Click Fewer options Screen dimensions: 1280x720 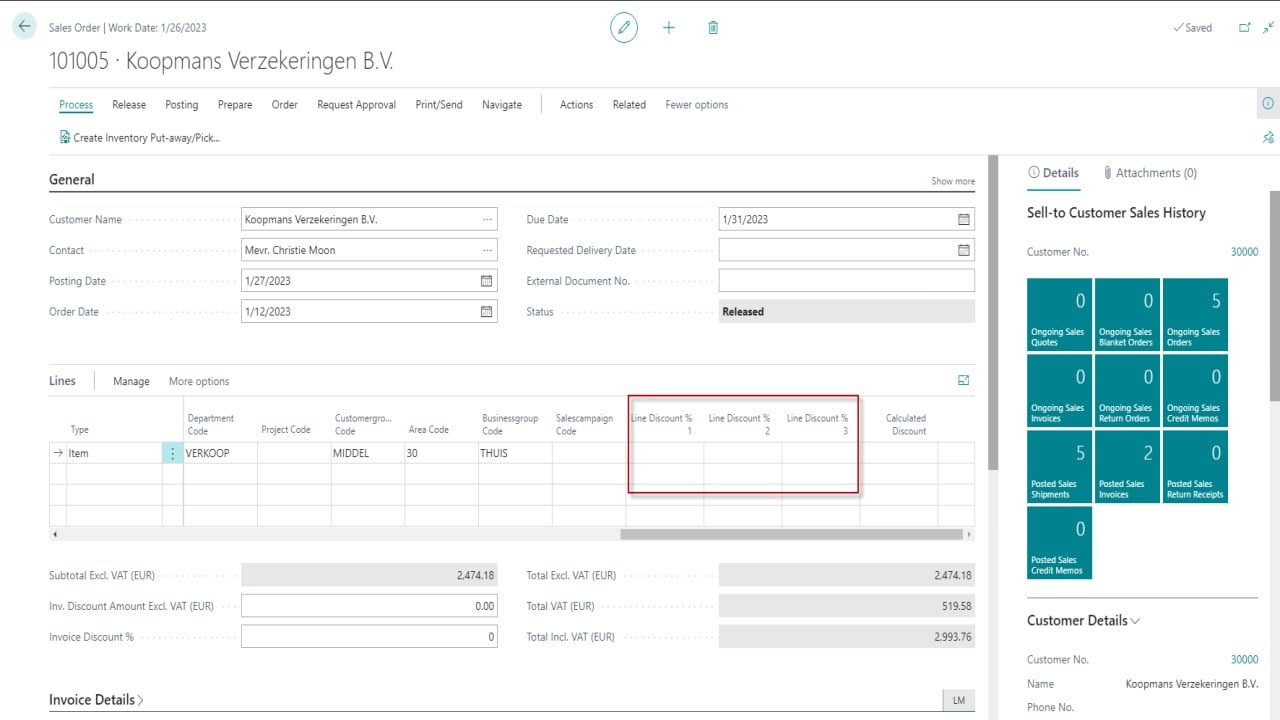(x=697, y=105)
